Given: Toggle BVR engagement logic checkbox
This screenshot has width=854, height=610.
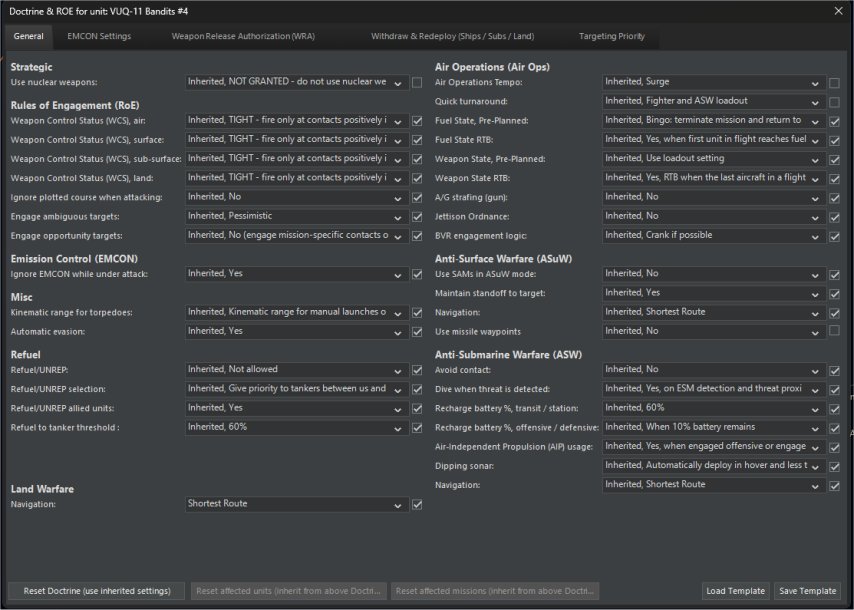Looking at the screenshot, I should click(x=834, y=236).
